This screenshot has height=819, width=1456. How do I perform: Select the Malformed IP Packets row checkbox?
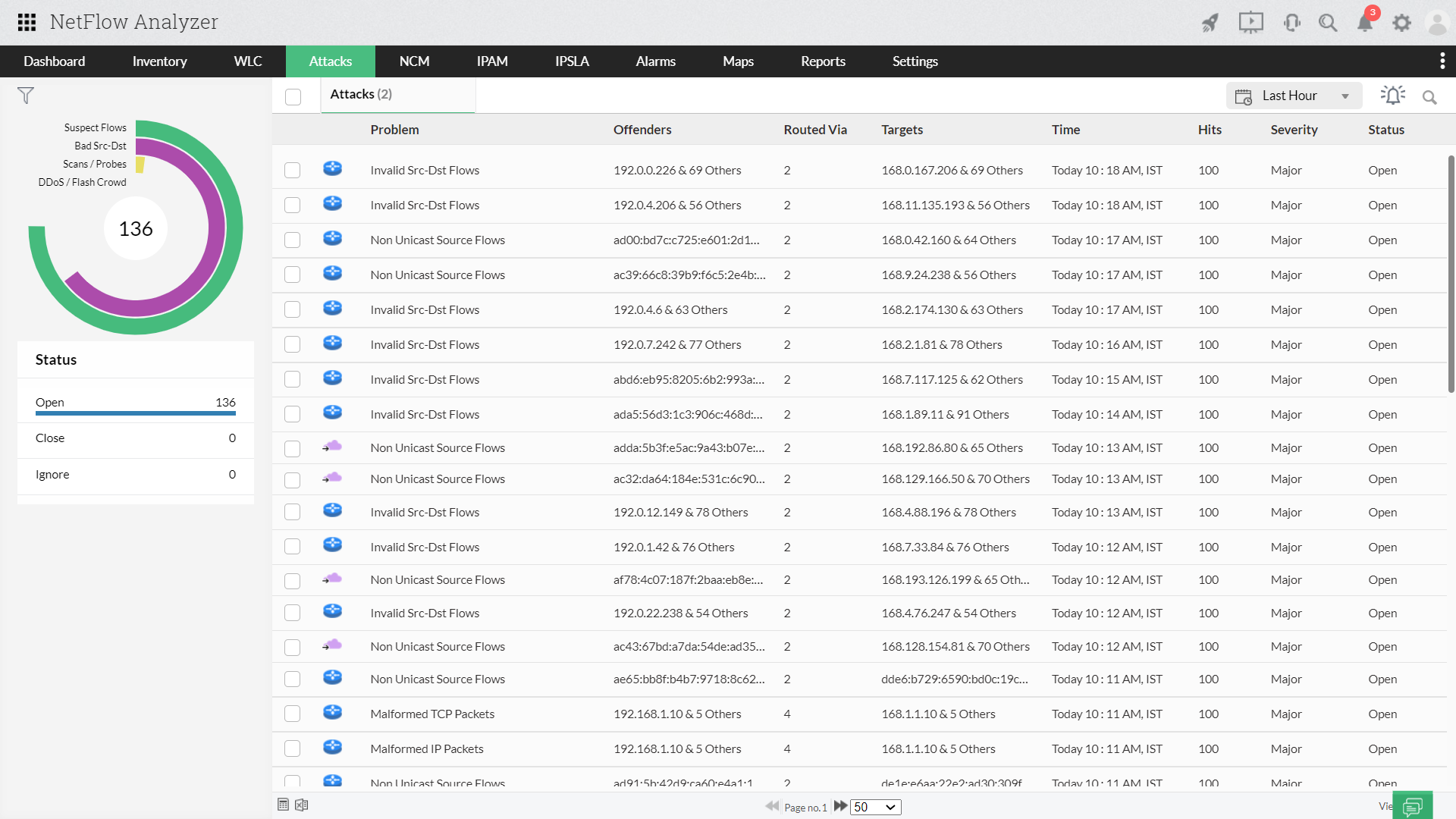(292, 748)
